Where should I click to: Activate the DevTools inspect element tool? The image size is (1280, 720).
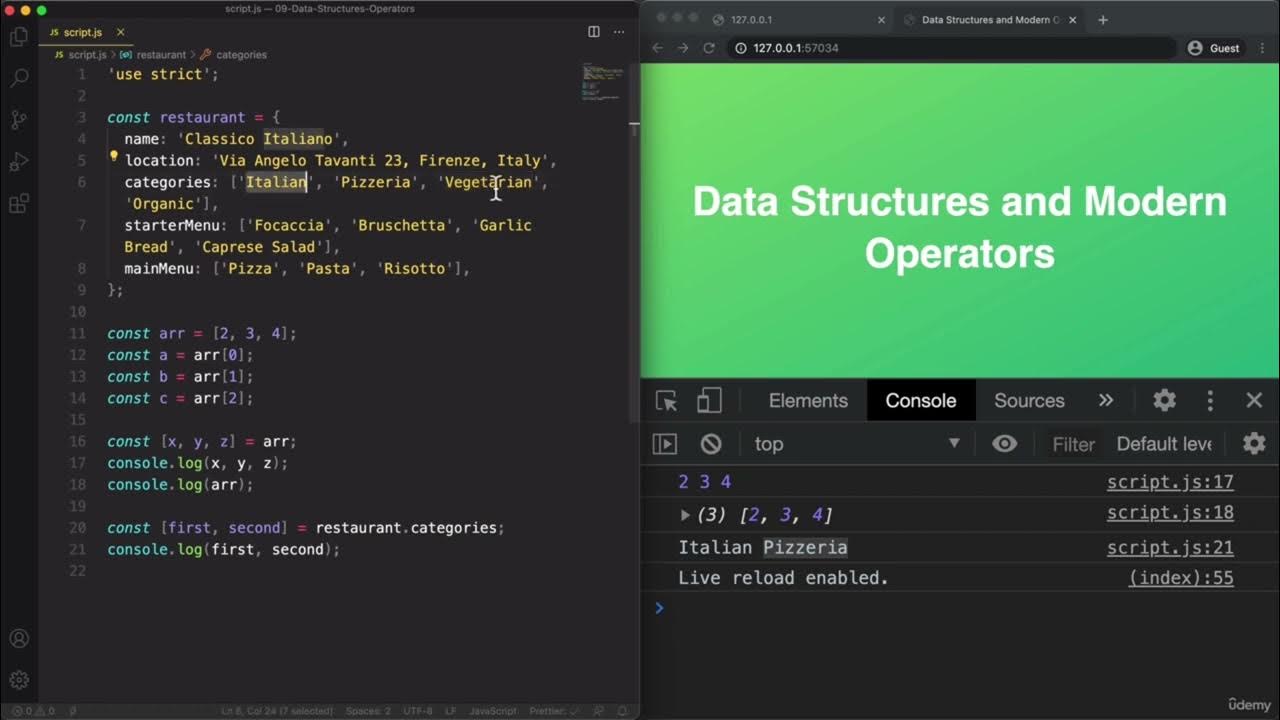666,401
